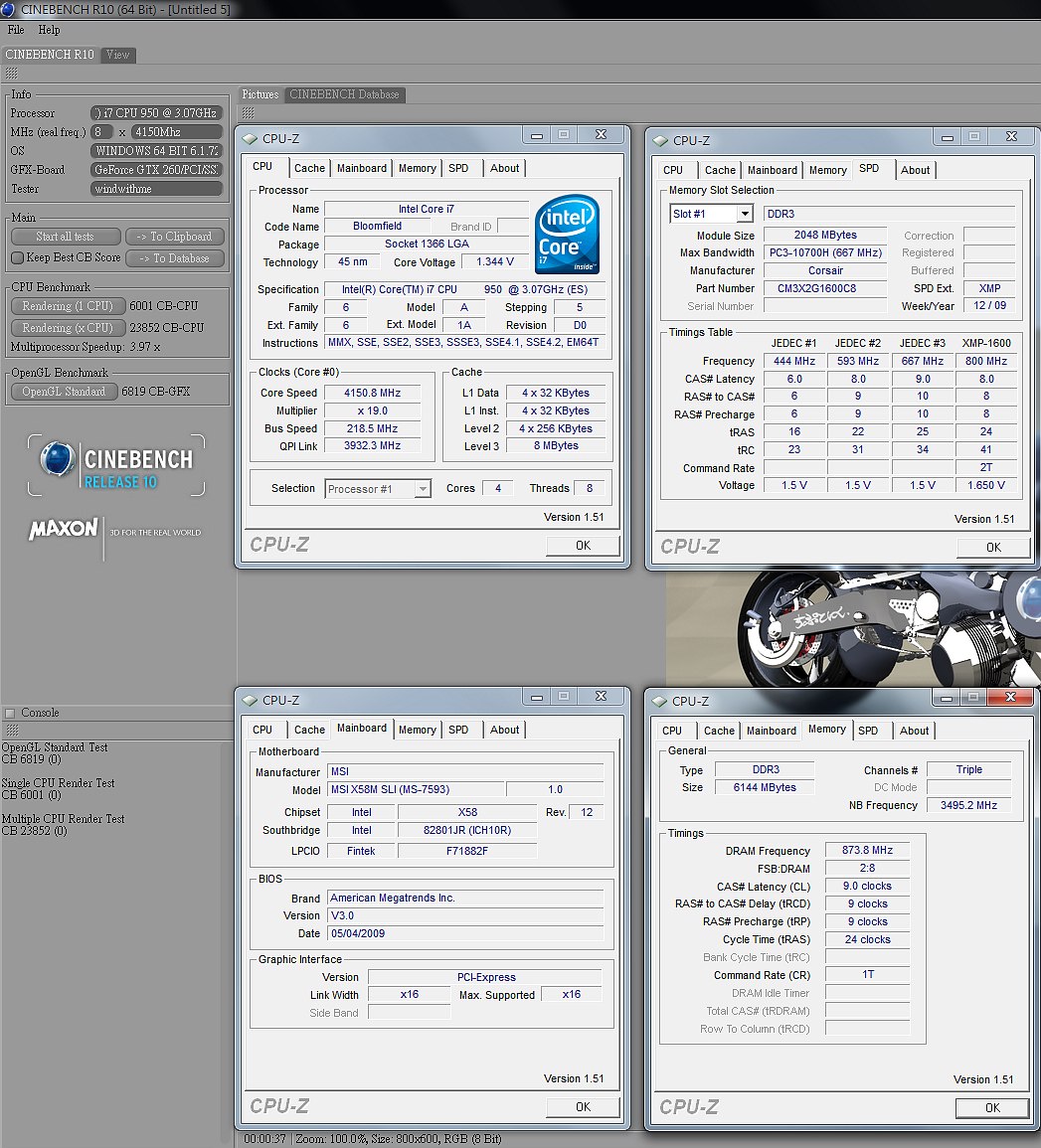Viewport: 1041px width, 1148px height.
Task: Open the File menu
Action: (x=16, y=30)
